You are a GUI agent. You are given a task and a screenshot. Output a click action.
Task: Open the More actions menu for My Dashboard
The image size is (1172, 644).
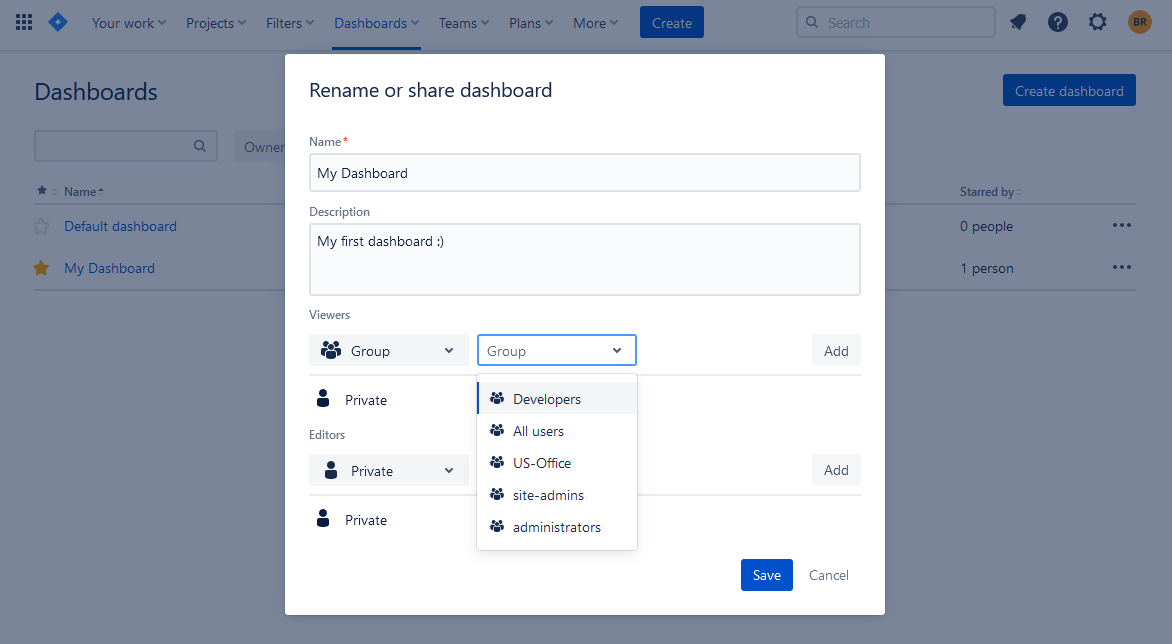tap(1122, 267)
